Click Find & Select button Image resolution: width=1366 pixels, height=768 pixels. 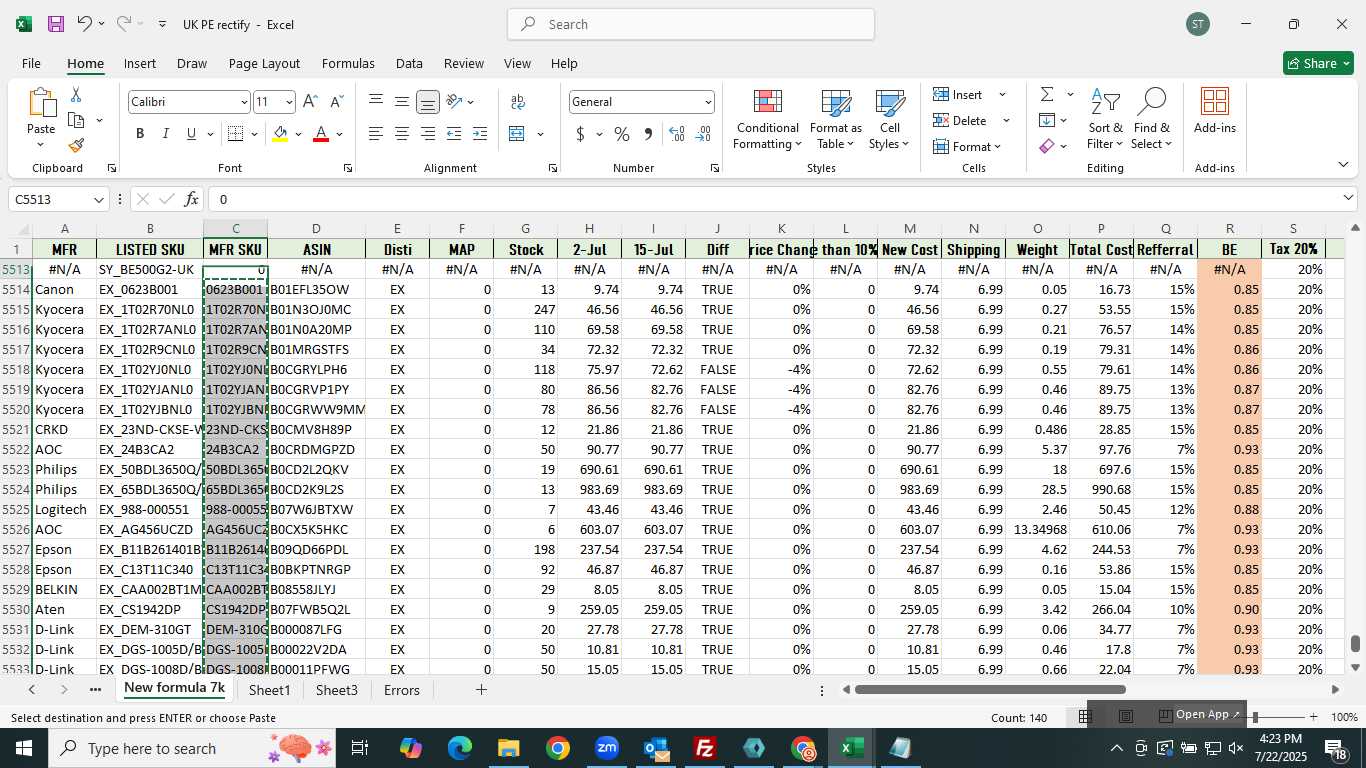point(1151,120)
